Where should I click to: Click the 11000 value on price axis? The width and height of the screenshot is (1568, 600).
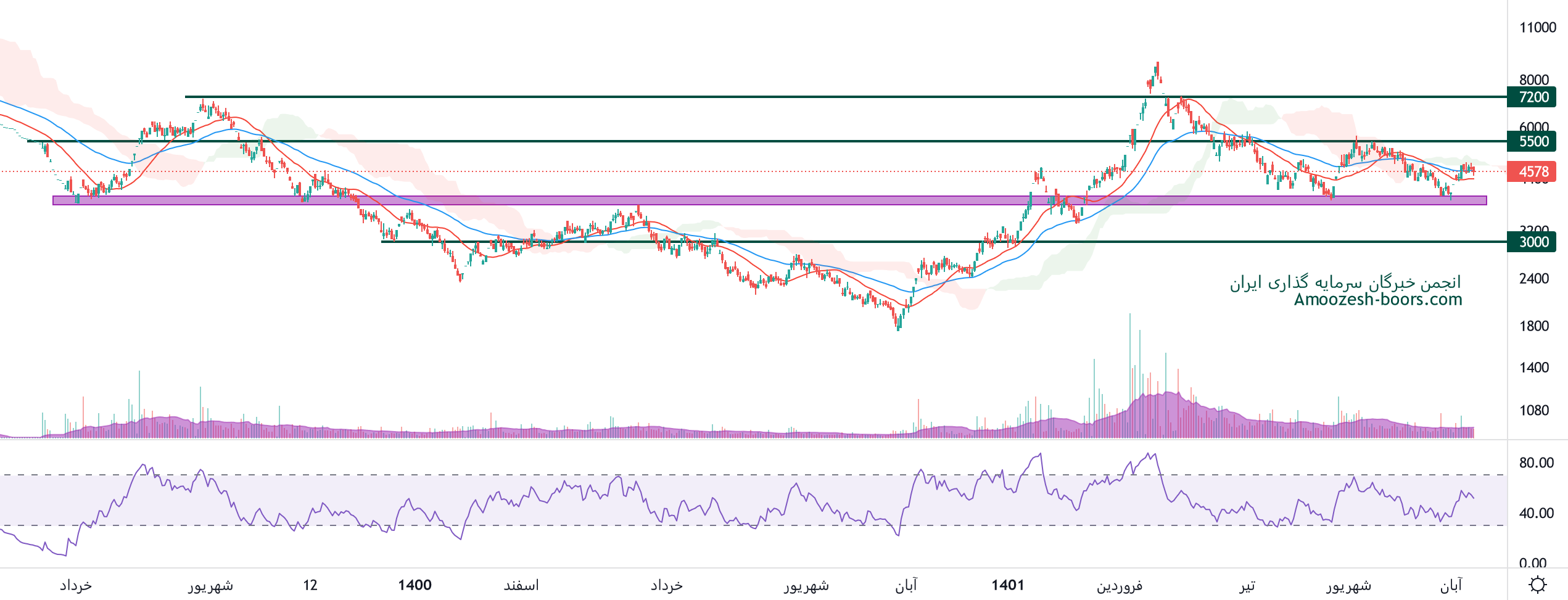1537,27
